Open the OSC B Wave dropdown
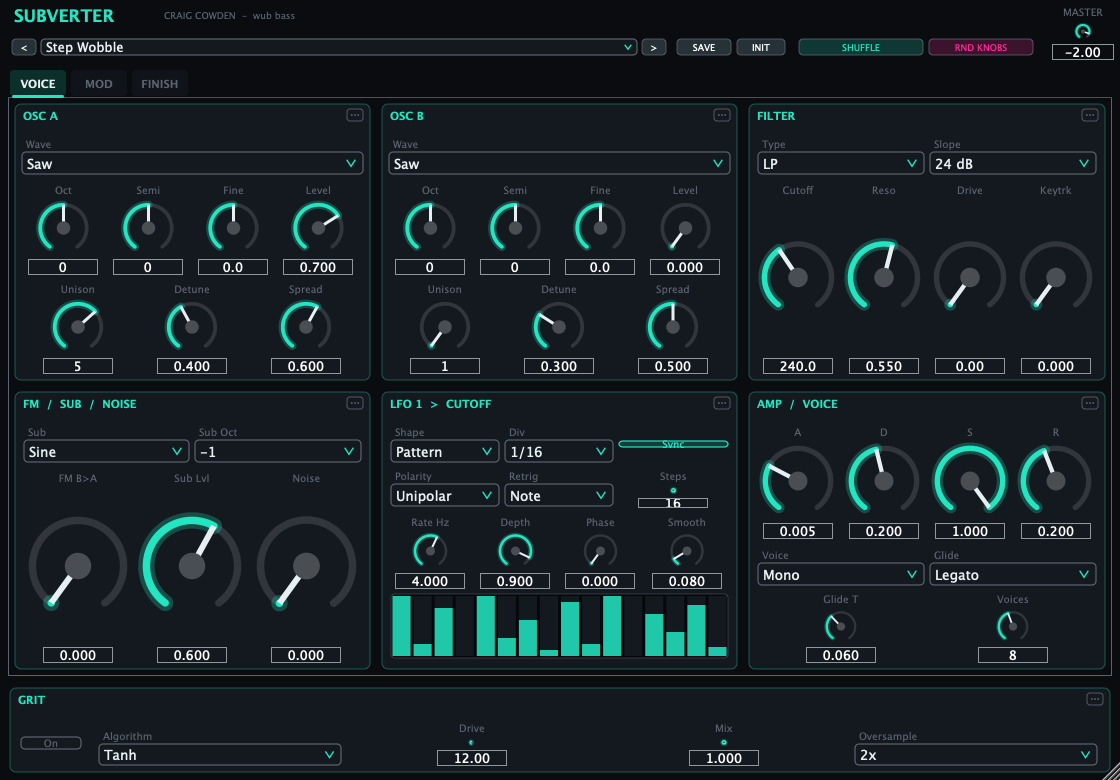 click(x=559, y=164)
